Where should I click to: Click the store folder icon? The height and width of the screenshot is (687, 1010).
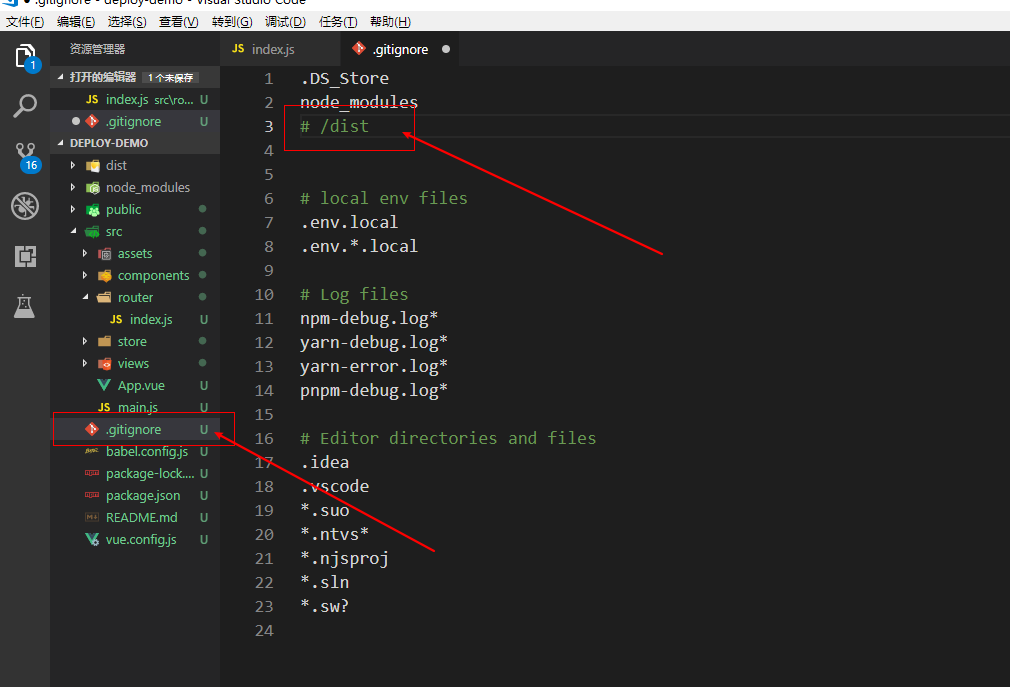click(104, 341)
